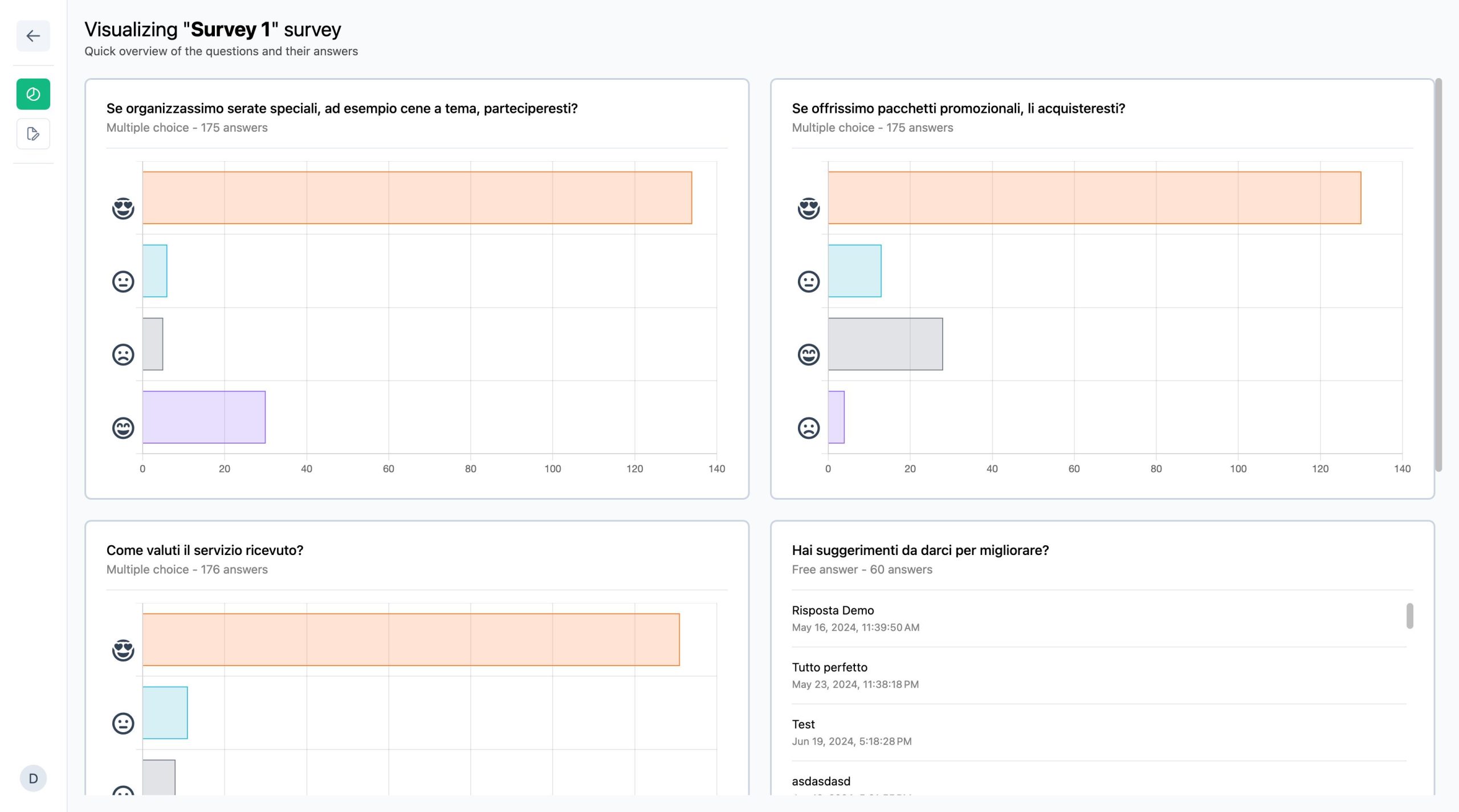Select the 'Risposta Demo' free answer entry

[x=1099, y=618]
